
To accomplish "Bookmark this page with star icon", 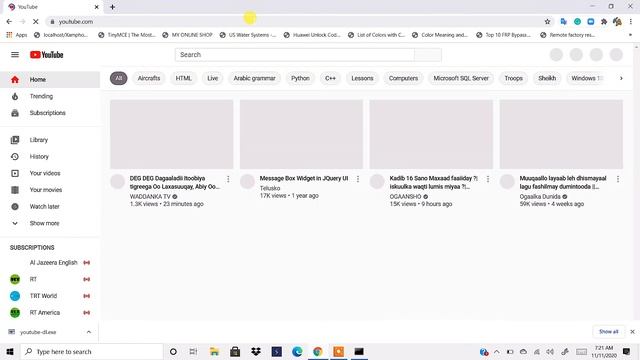I will pos(547,22).
